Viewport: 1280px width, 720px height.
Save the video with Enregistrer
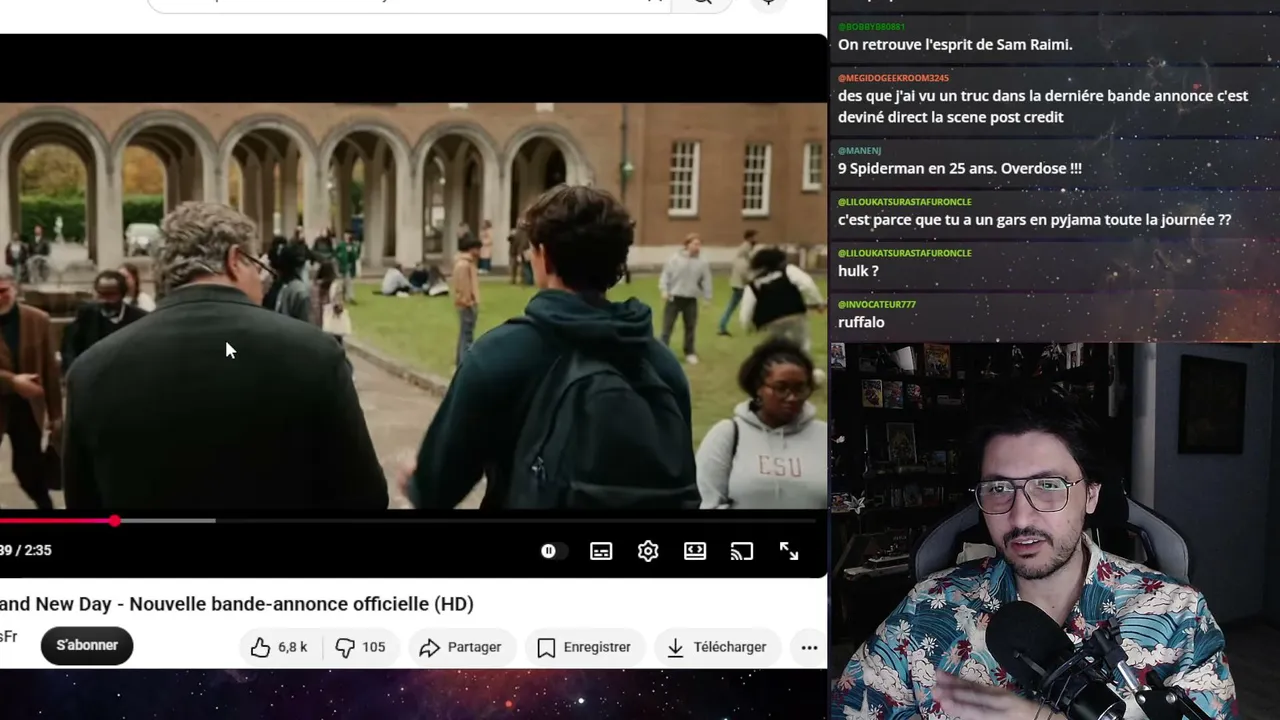585,647
